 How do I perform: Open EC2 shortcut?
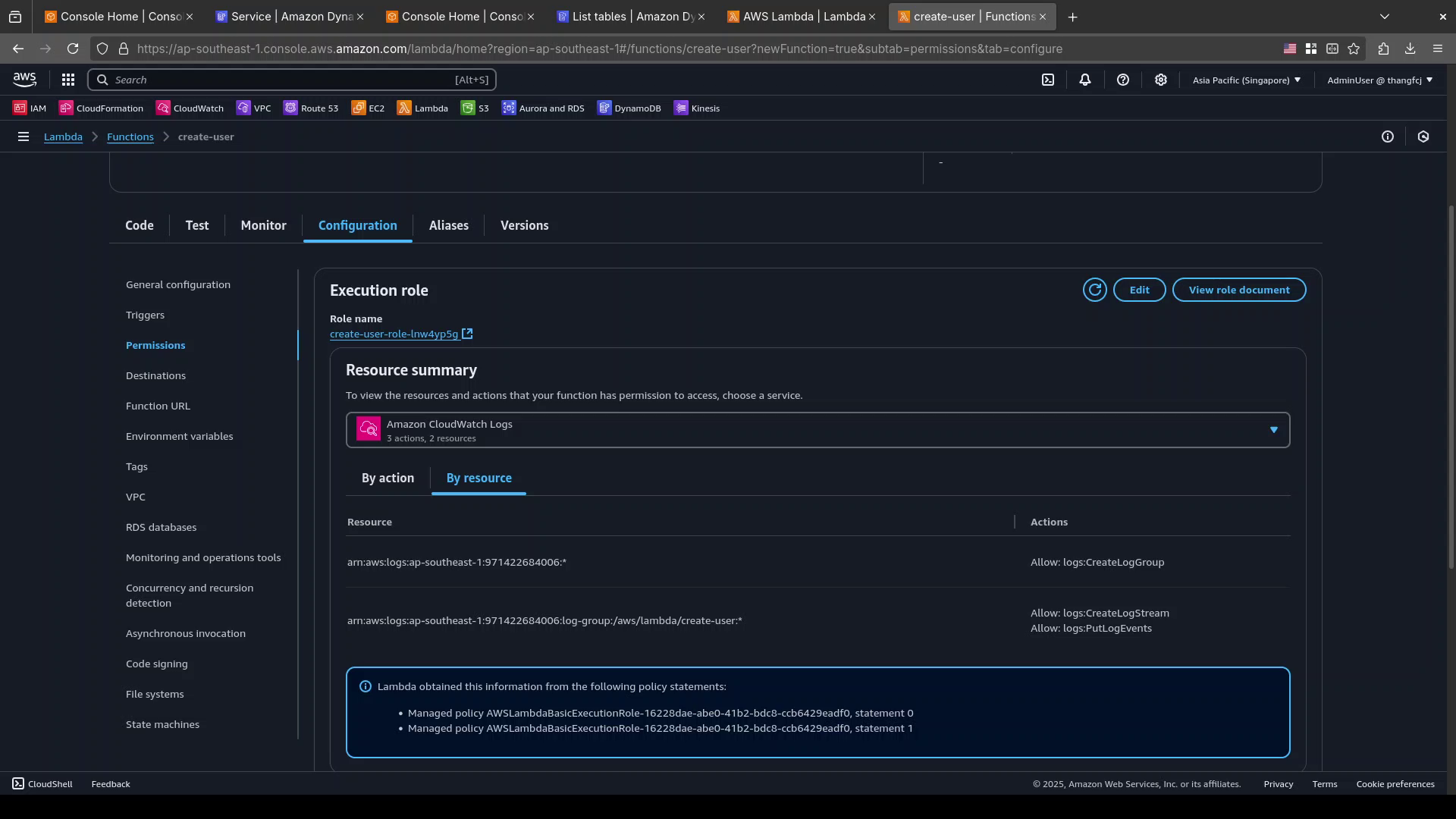point(368,108)
